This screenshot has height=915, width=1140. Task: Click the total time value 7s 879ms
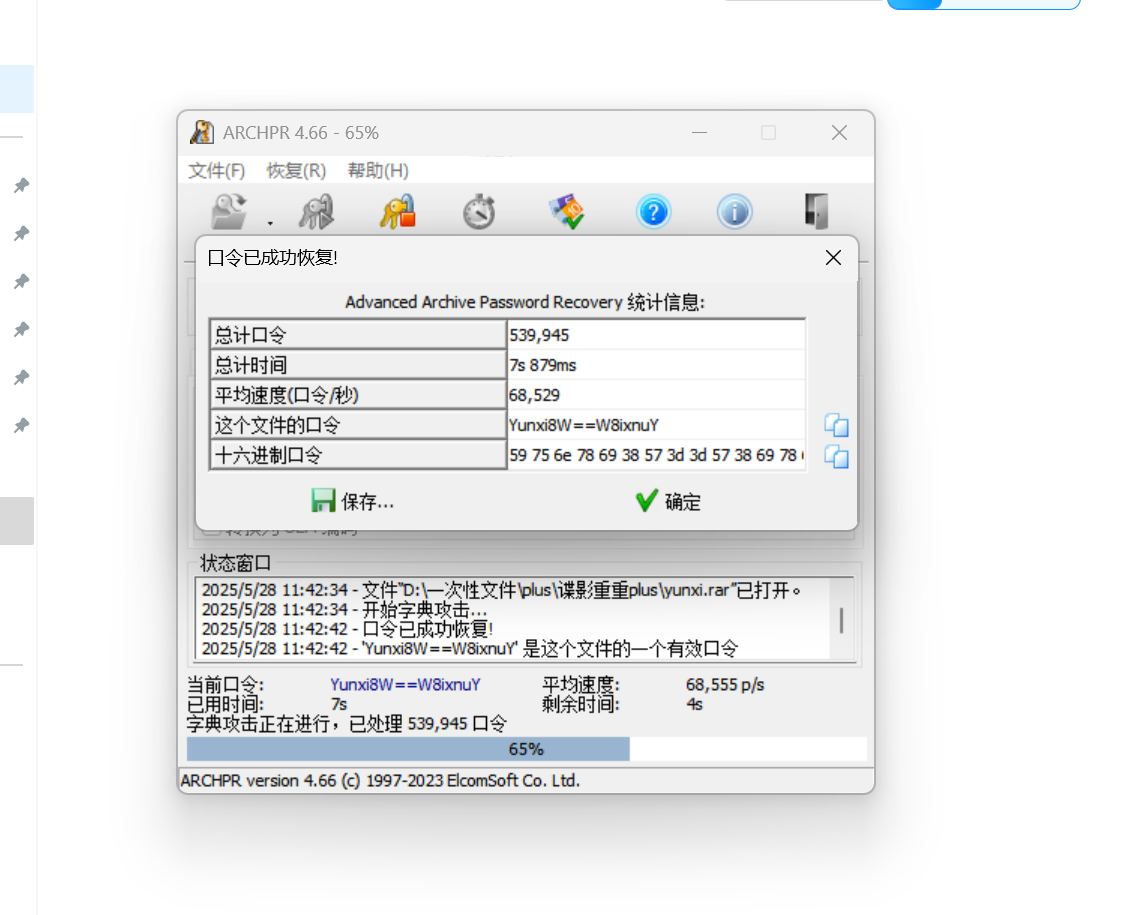click(657, 365)
